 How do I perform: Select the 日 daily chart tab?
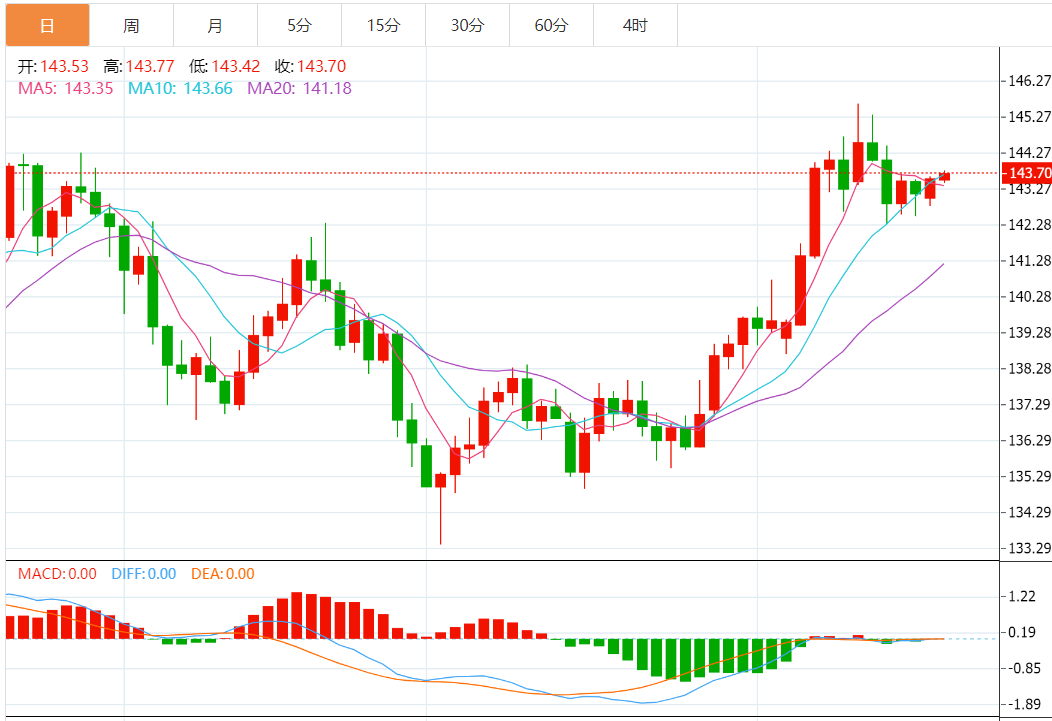click(48, 25)
